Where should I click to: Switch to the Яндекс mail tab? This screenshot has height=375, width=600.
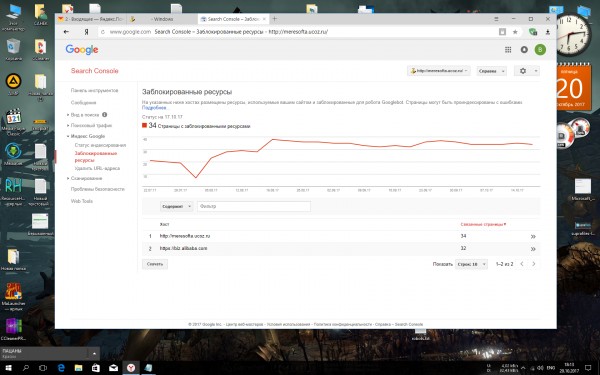click(x=91, y=19)
